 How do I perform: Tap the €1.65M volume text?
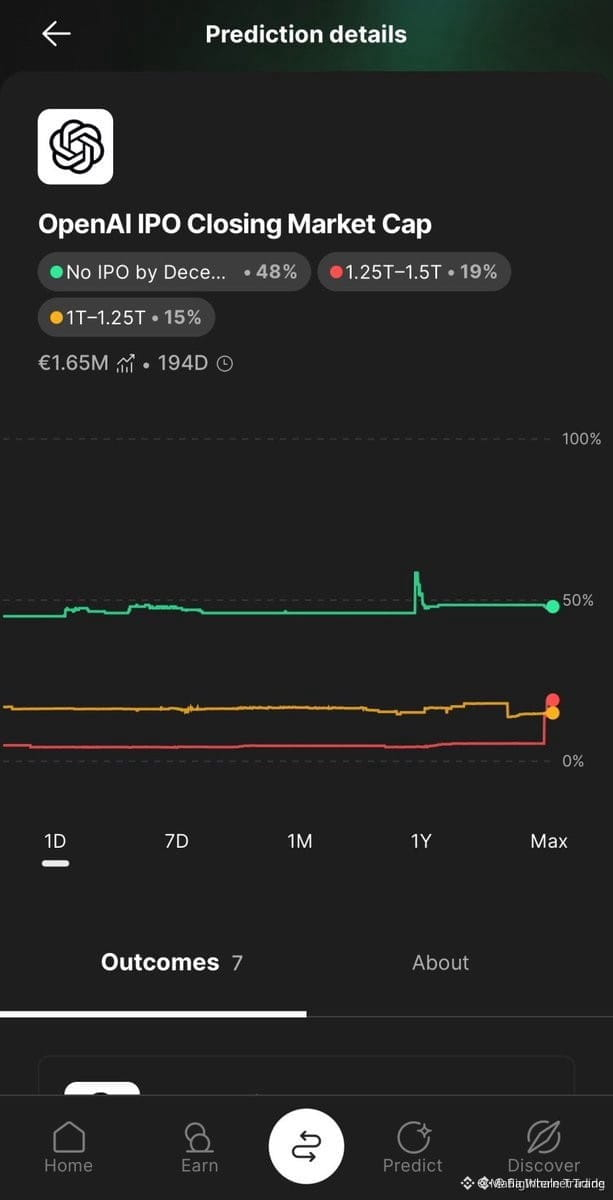[x=73, y=363]
